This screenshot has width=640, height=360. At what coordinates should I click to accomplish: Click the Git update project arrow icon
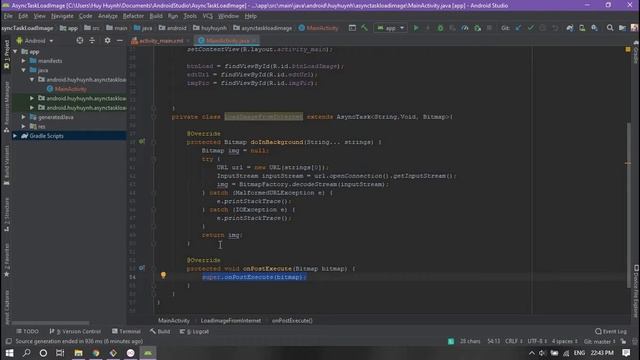[518, 28]
